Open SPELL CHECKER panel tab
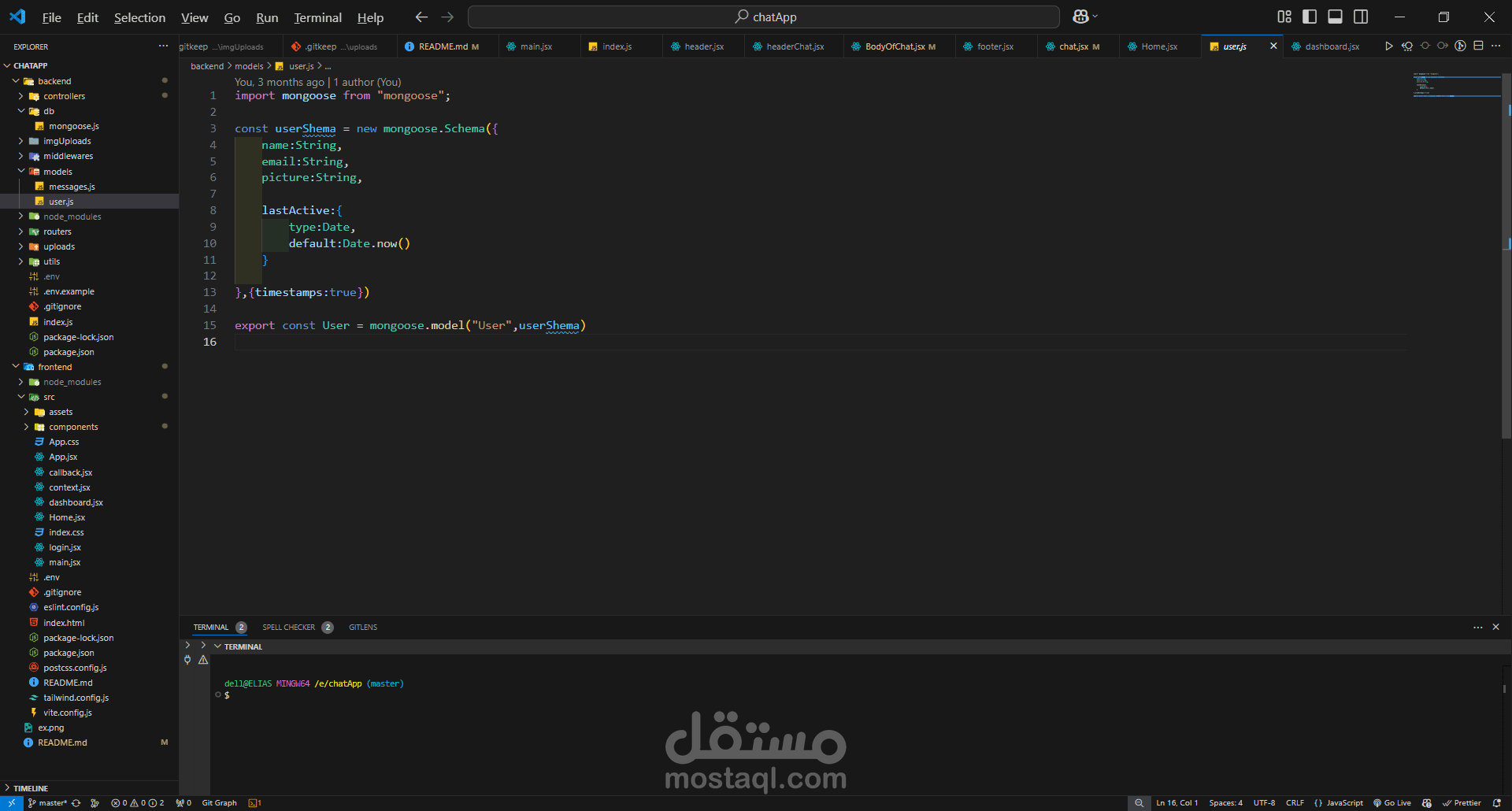 click(x=297, y=628)
